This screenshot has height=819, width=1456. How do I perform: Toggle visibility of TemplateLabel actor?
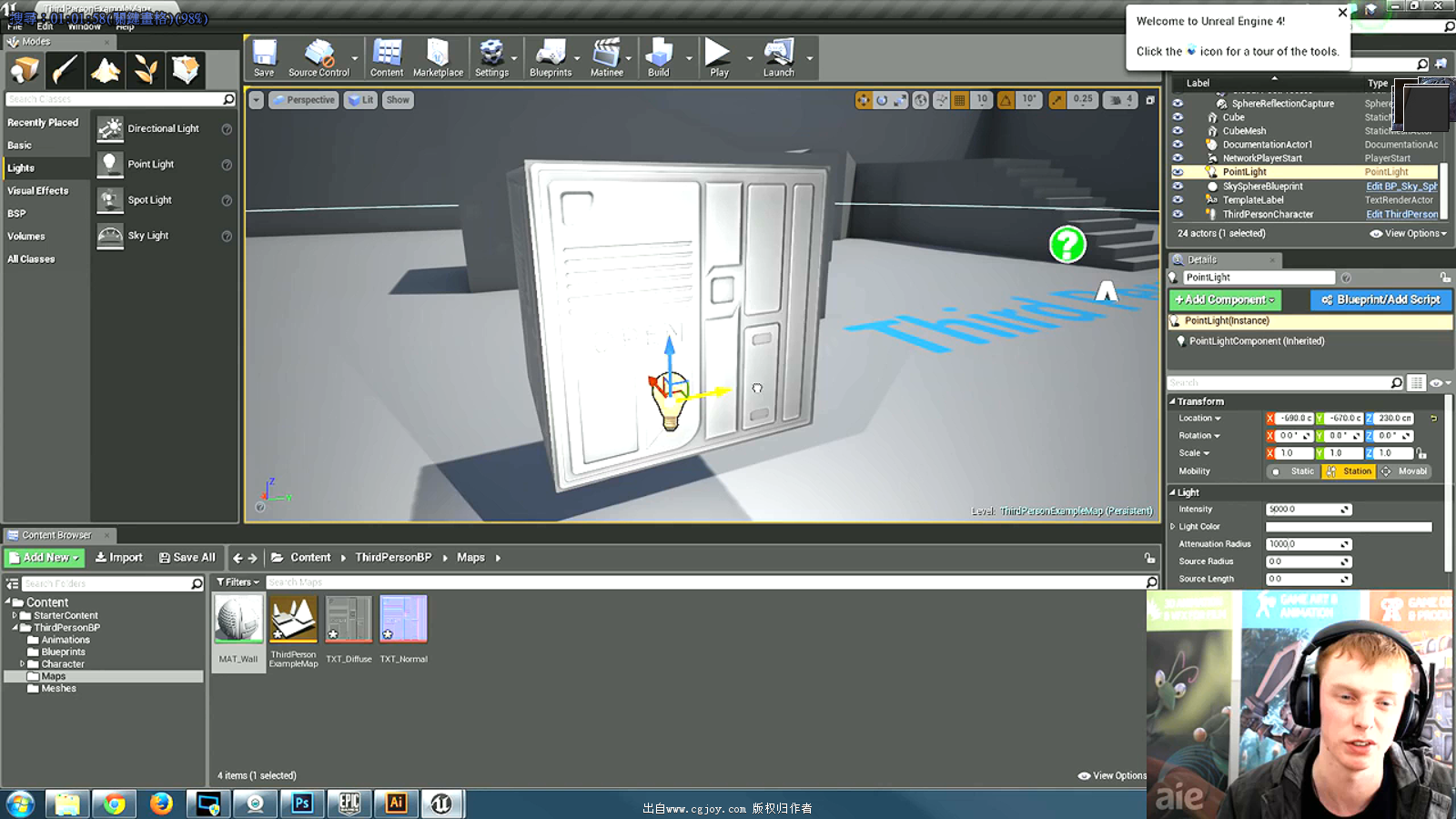point(1178,200)
